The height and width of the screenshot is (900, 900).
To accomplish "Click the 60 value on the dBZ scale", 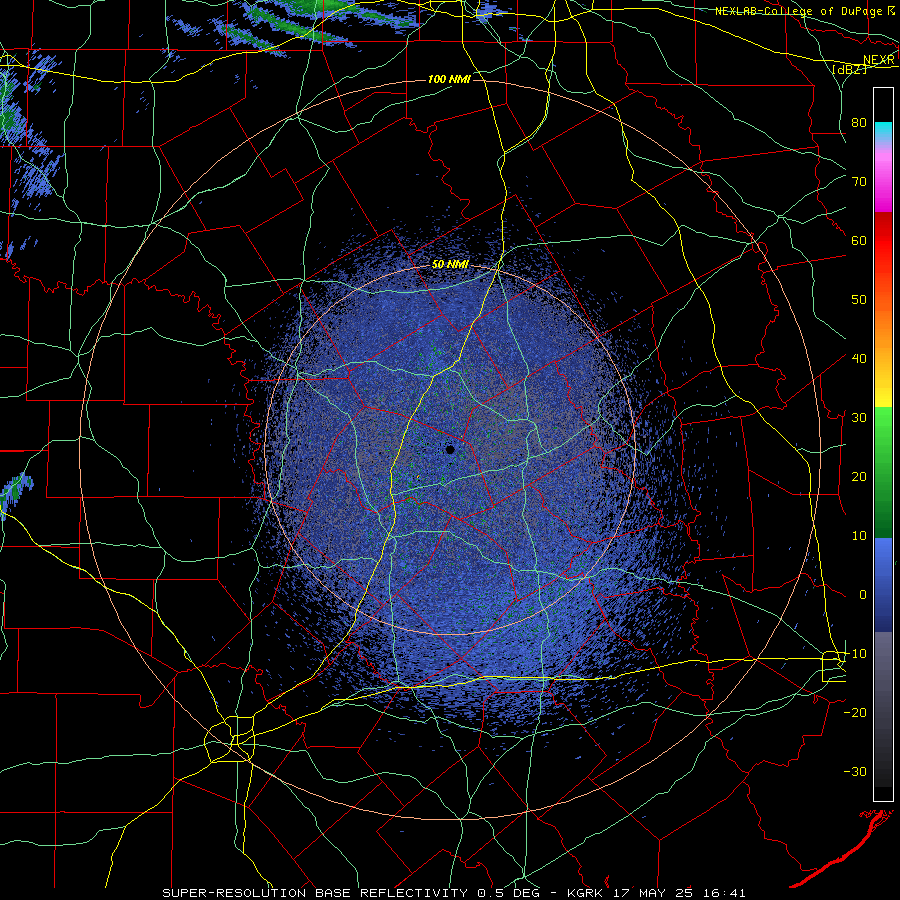I will coord(859,240).
